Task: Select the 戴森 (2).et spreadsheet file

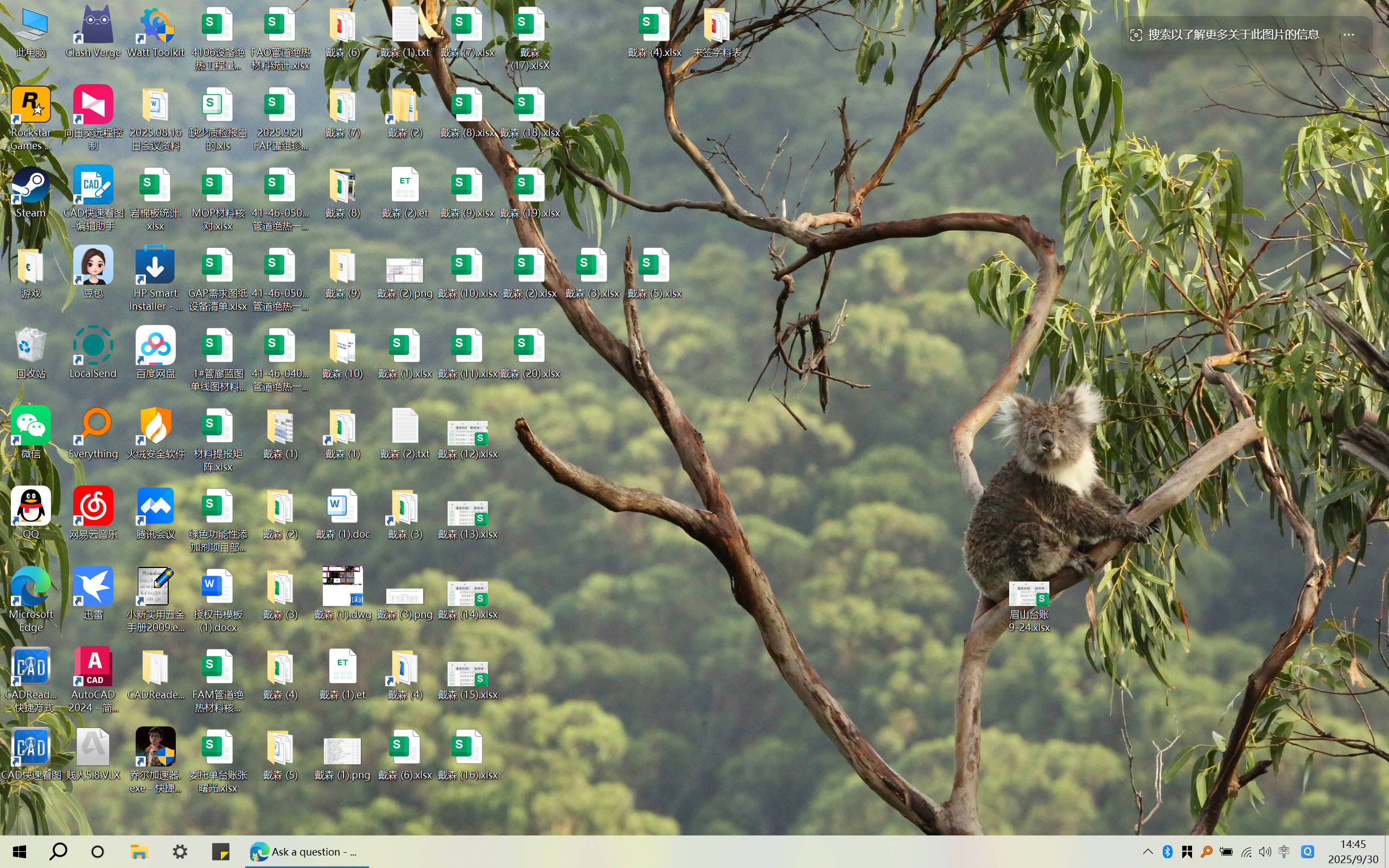Action: coord(405,193)
